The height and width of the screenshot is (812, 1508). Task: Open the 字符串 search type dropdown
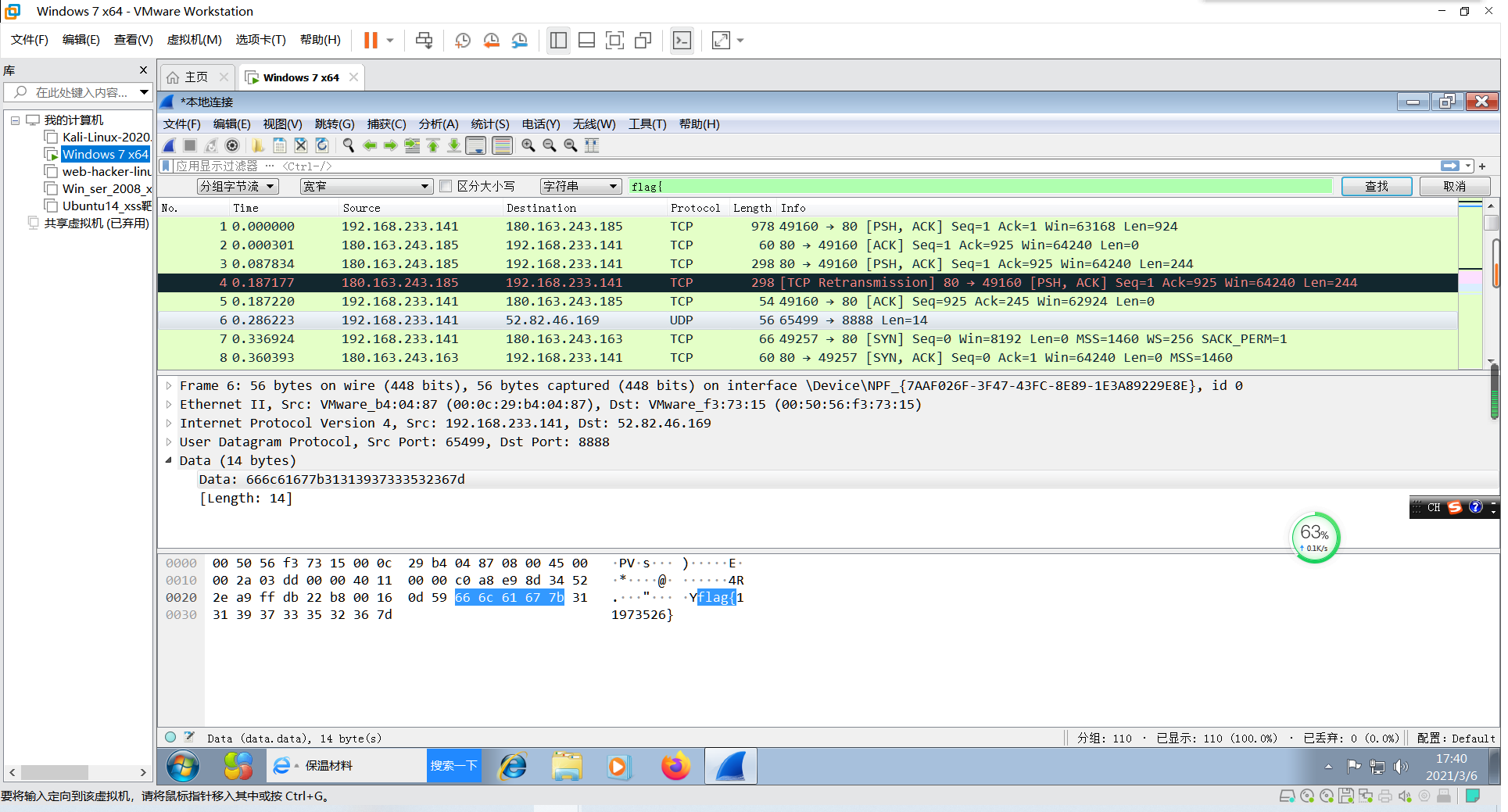tap(580, 186)
